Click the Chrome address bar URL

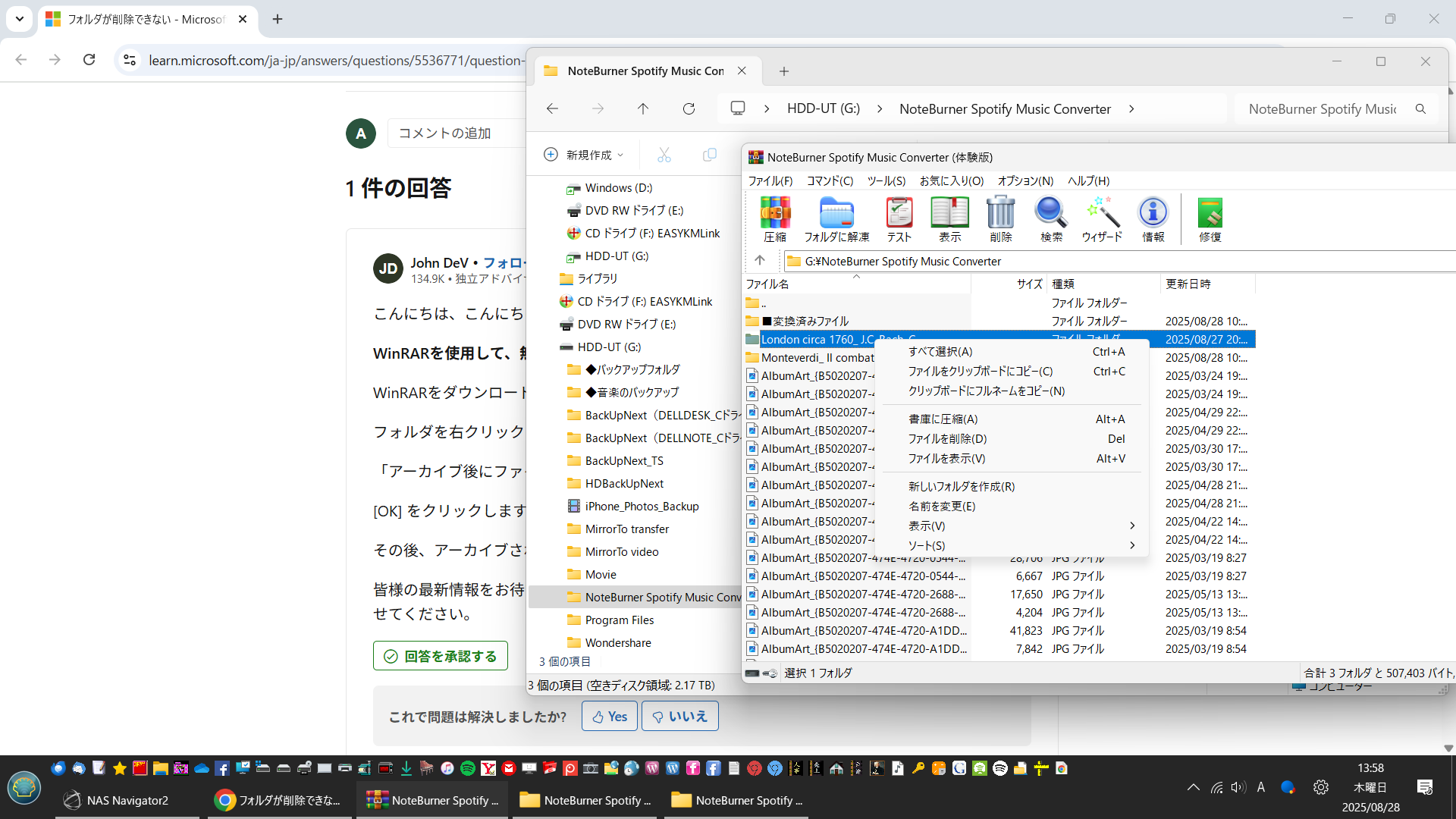pos(336,60)
